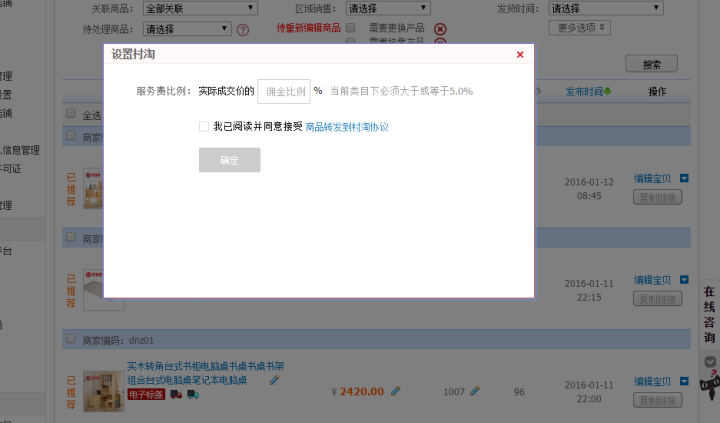Click the red remove icon beside 需要更换产品
Viewport: 720px width, 423px height.
point(440,30)
